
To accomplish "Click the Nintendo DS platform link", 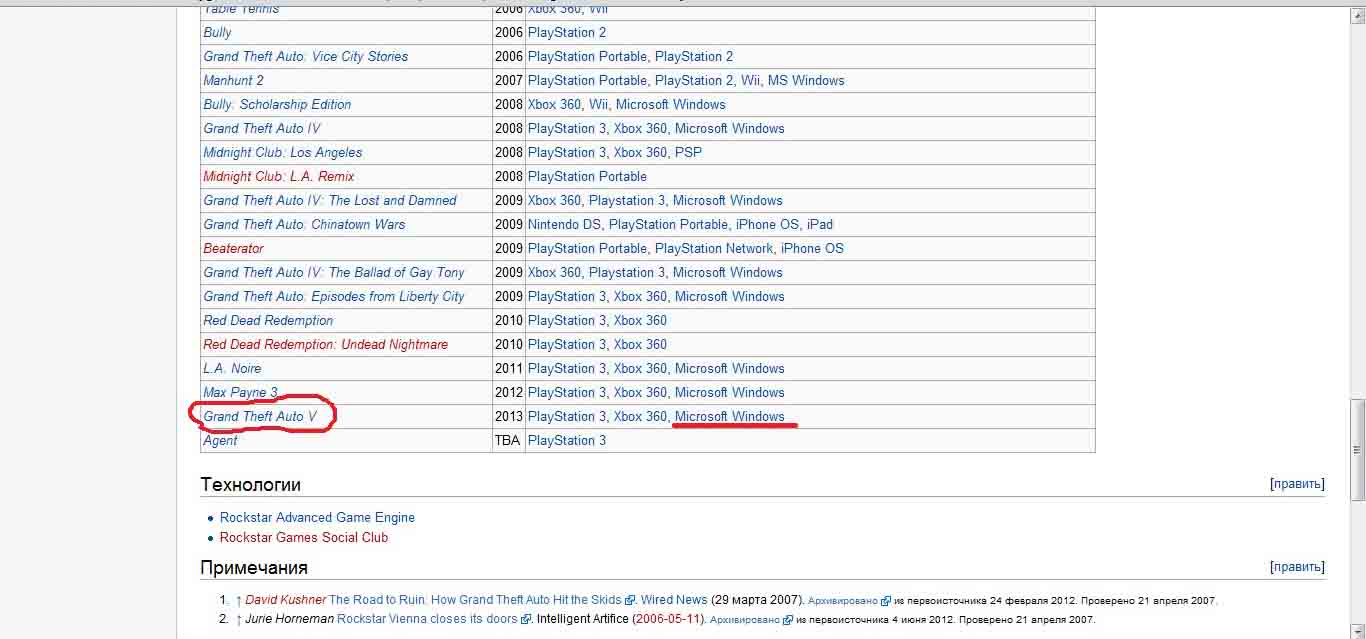I will tap(564, 224).
